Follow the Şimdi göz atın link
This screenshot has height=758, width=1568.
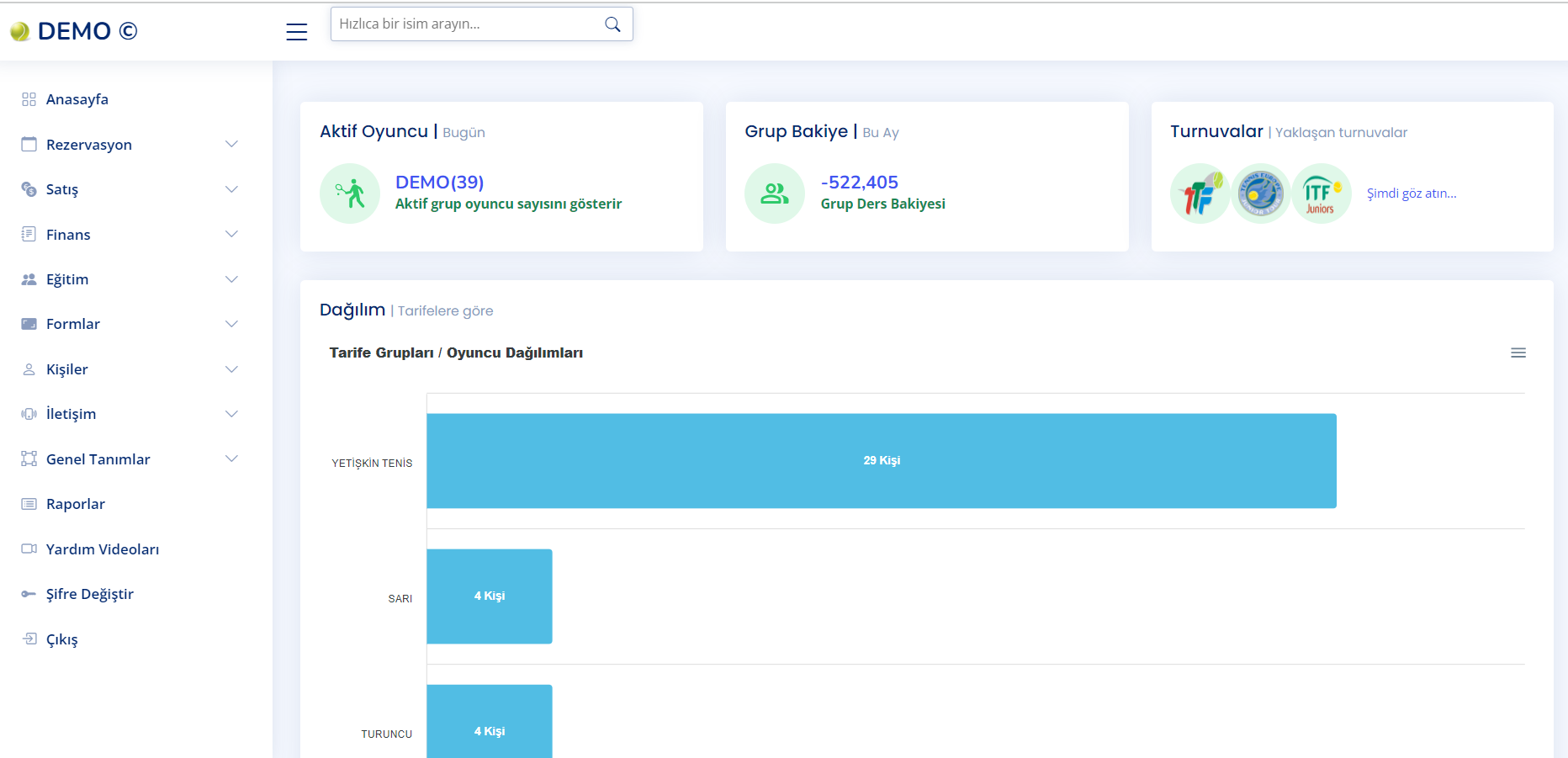coord(1412,193)
